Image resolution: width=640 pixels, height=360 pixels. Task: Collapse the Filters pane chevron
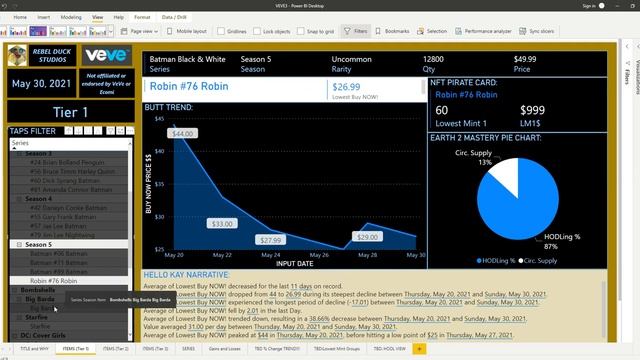point(627,47)
